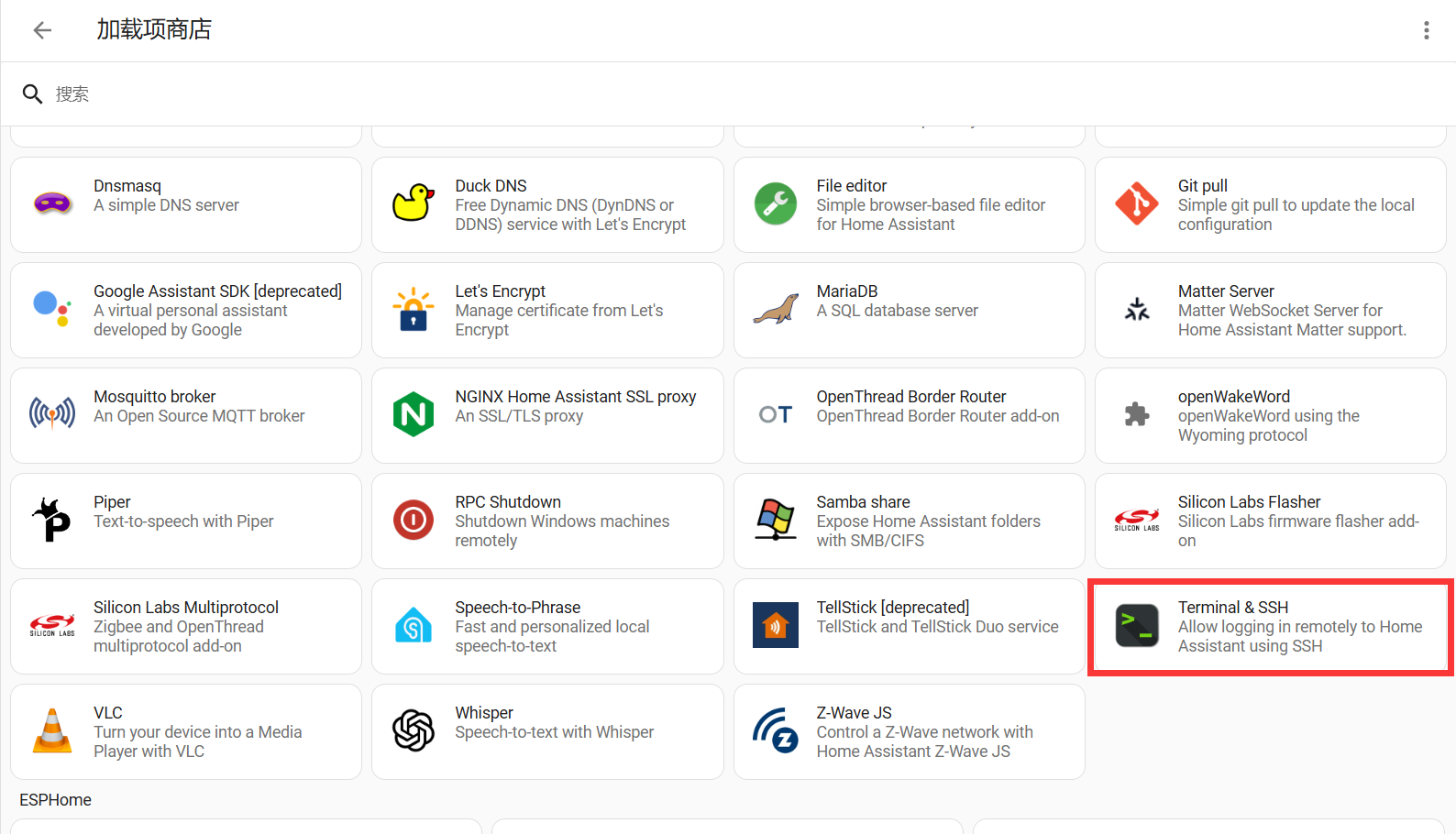Open the Let's Encrypt add-on title
1456x834 pixels.
coord(501,291)
